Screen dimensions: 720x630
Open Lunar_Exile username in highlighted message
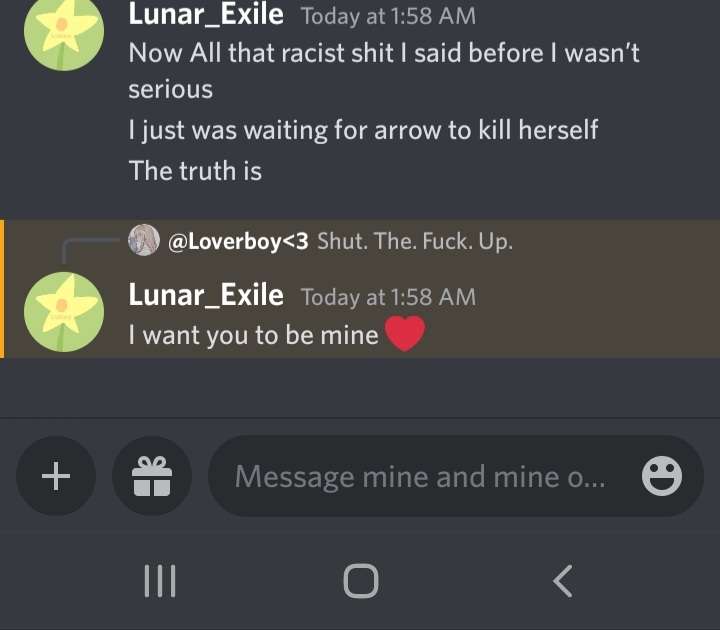click(206, 295)
